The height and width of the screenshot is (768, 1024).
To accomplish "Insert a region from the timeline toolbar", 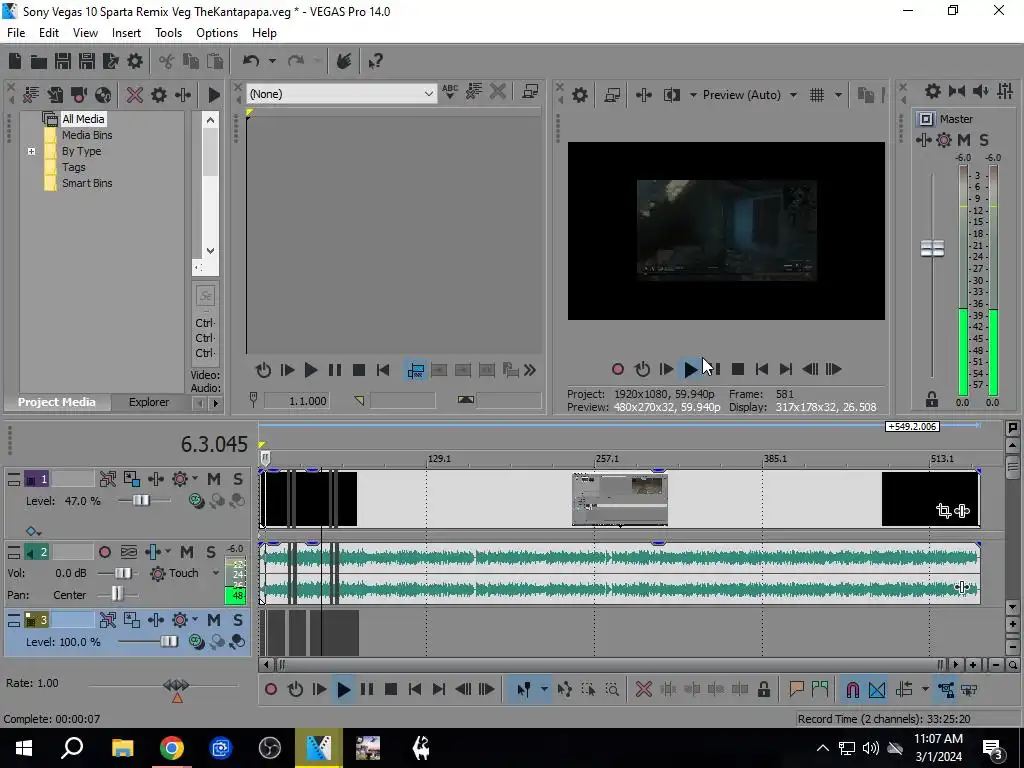I will [x=820, y=689].
